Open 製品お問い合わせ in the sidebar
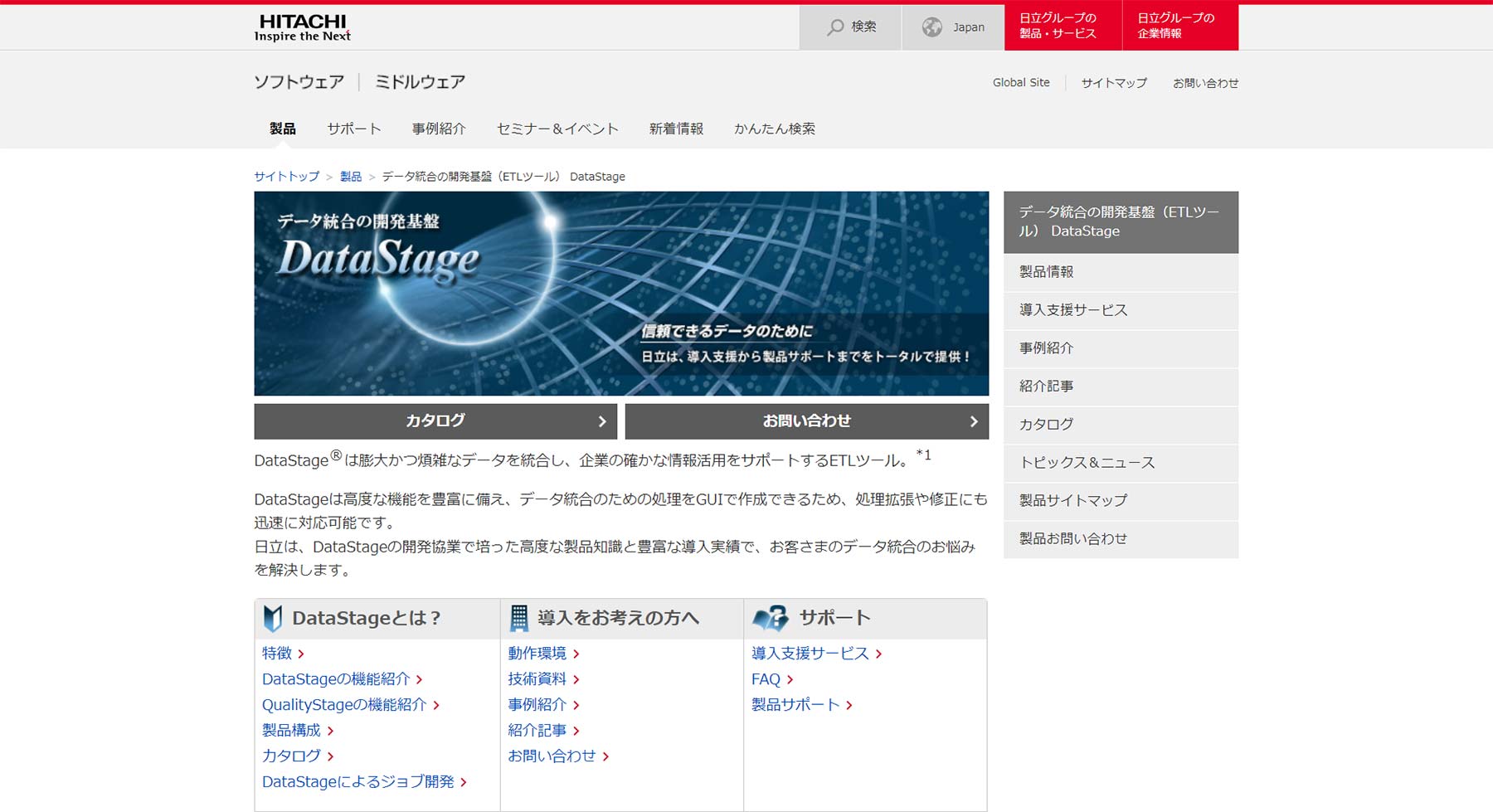1493x812 pixels. point(1121,539)
